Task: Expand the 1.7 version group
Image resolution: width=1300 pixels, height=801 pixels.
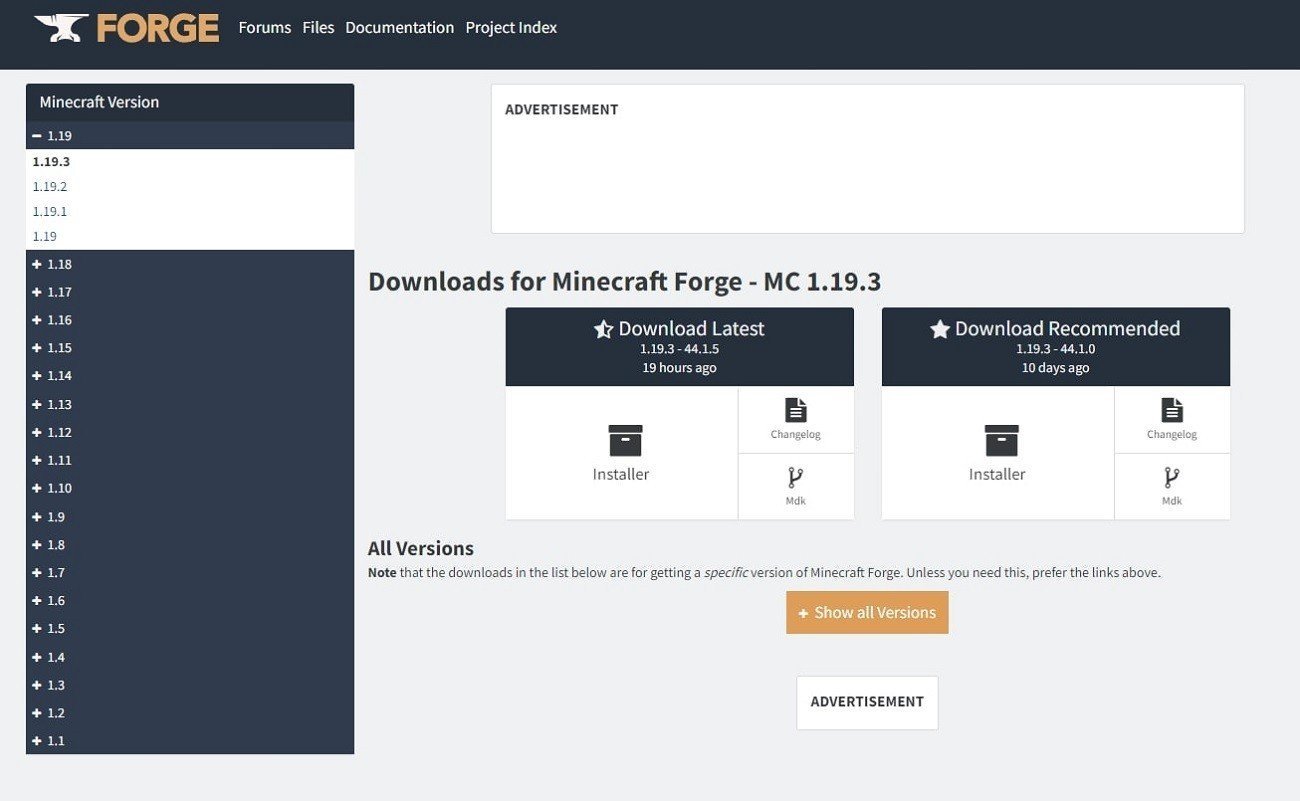Action: (x=190, y=572)
